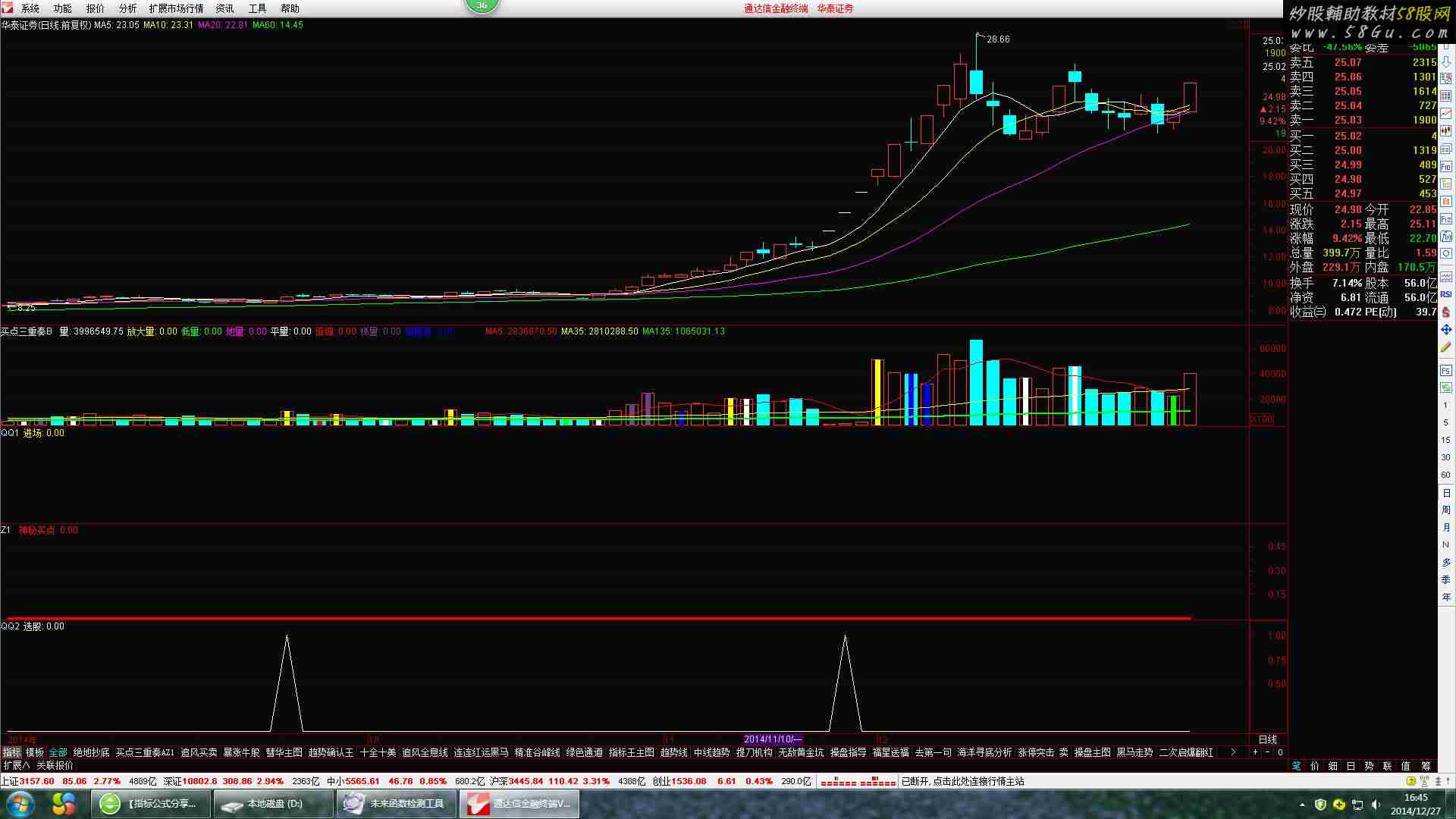Click the blue move crosshair arrows icon
1456x819 pixels.
(1445, 330)
